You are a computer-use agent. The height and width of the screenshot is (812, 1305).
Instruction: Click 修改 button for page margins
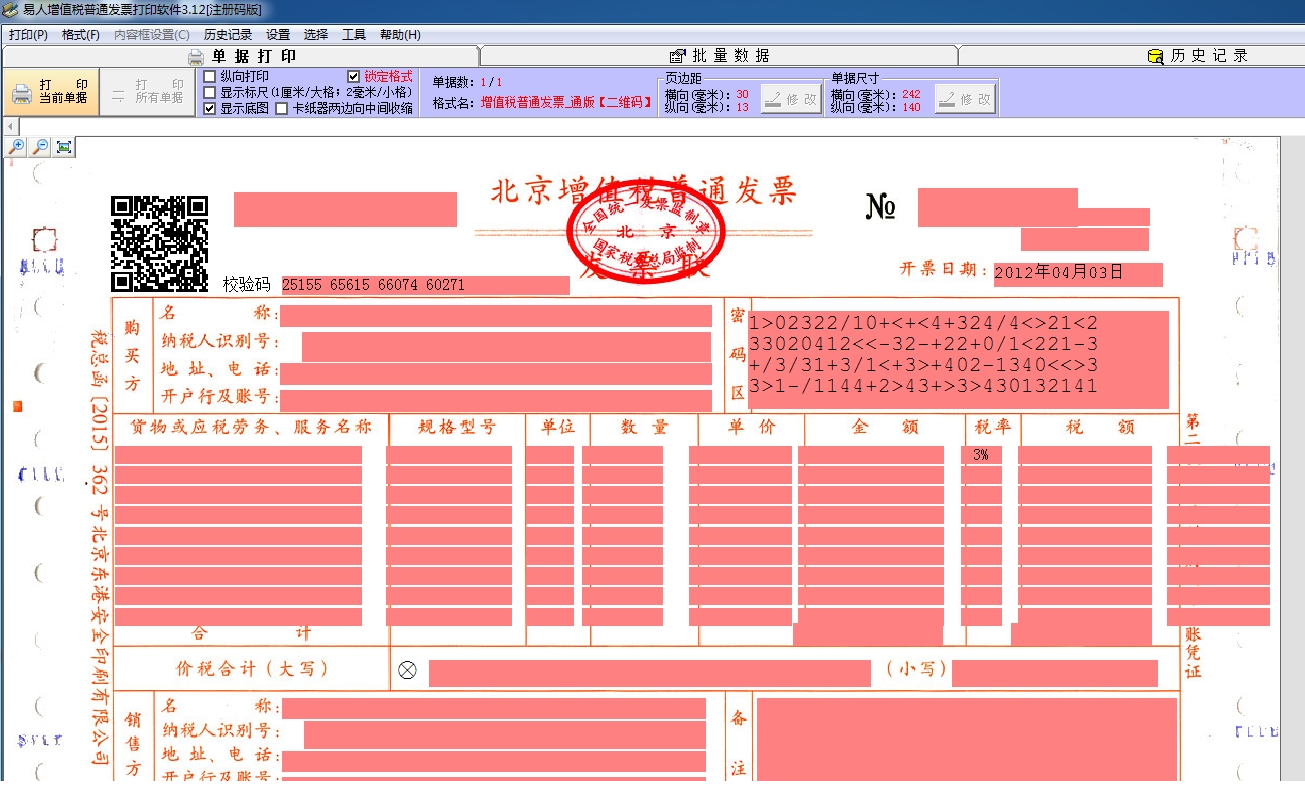[791, 99]
